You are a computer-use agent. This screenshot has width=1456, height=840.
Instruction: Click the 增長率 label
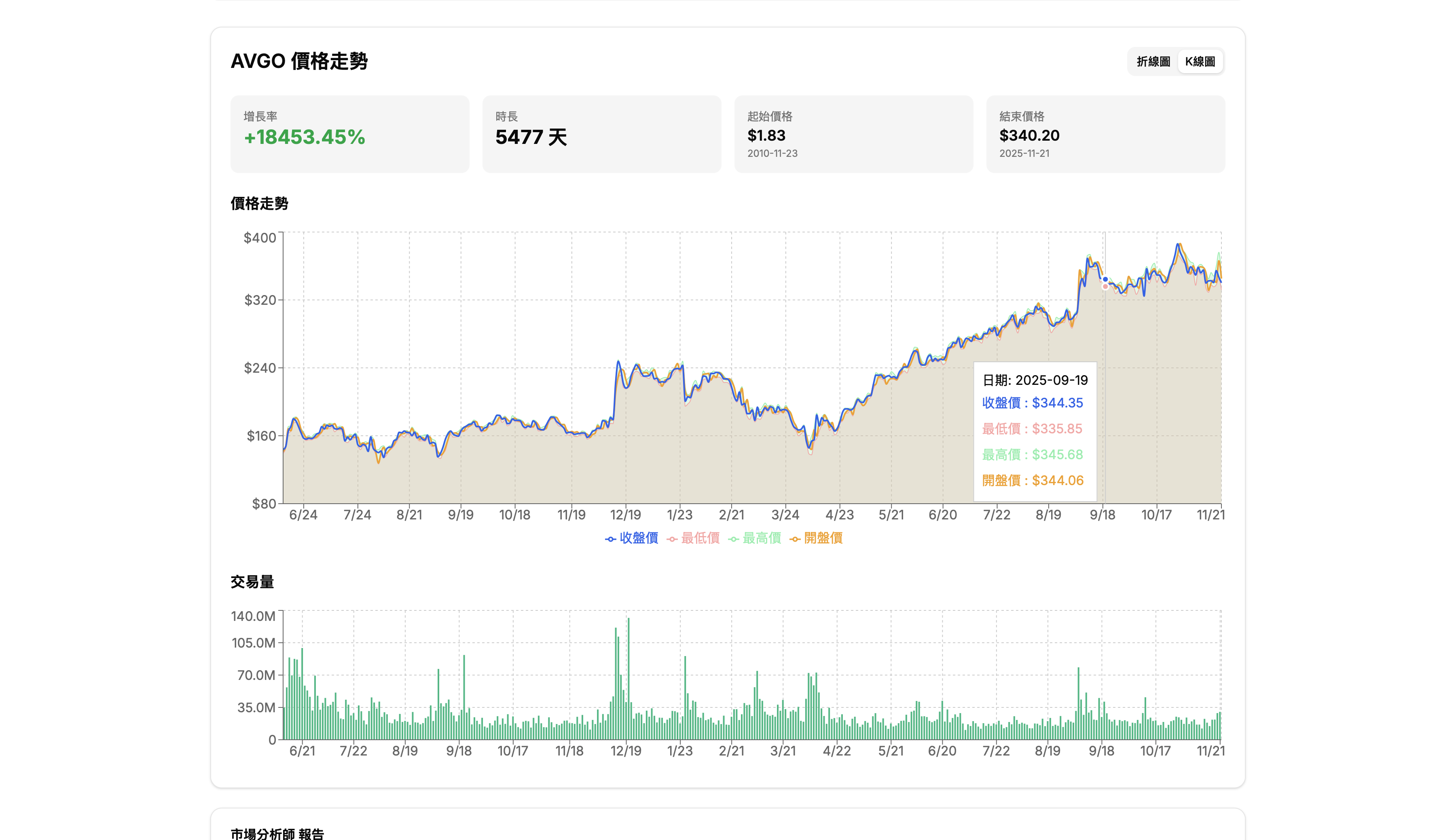tap(260, 116)
